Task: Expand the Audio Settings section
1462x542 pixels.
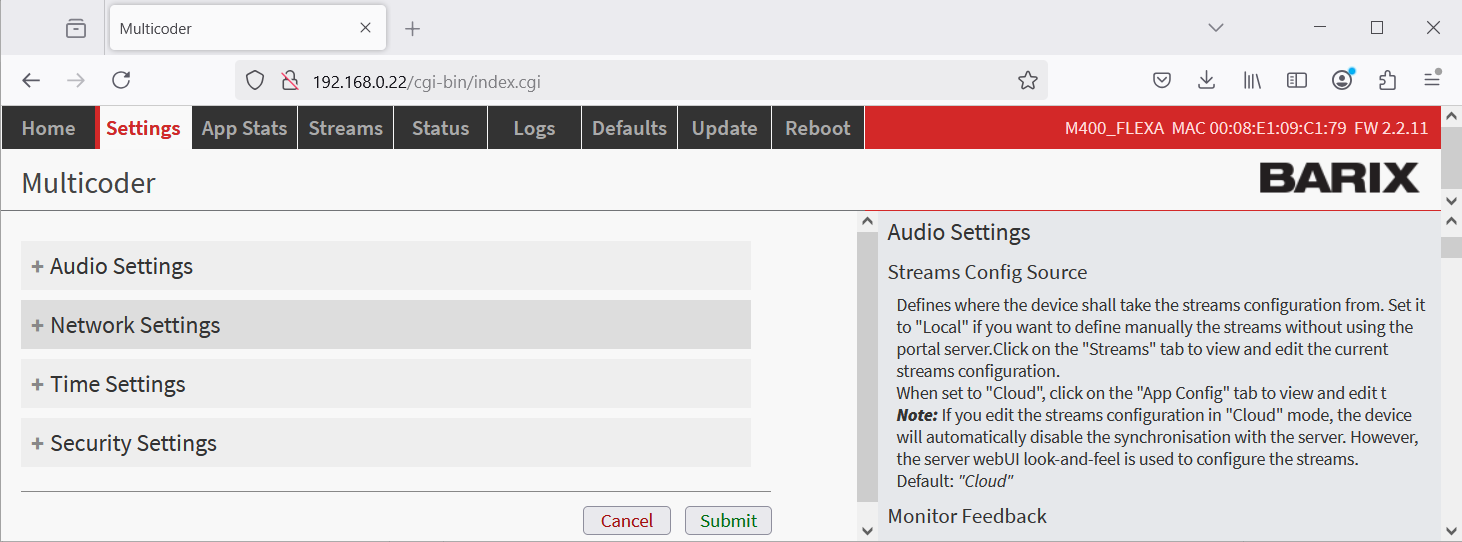Action: (x=121, y=267)
